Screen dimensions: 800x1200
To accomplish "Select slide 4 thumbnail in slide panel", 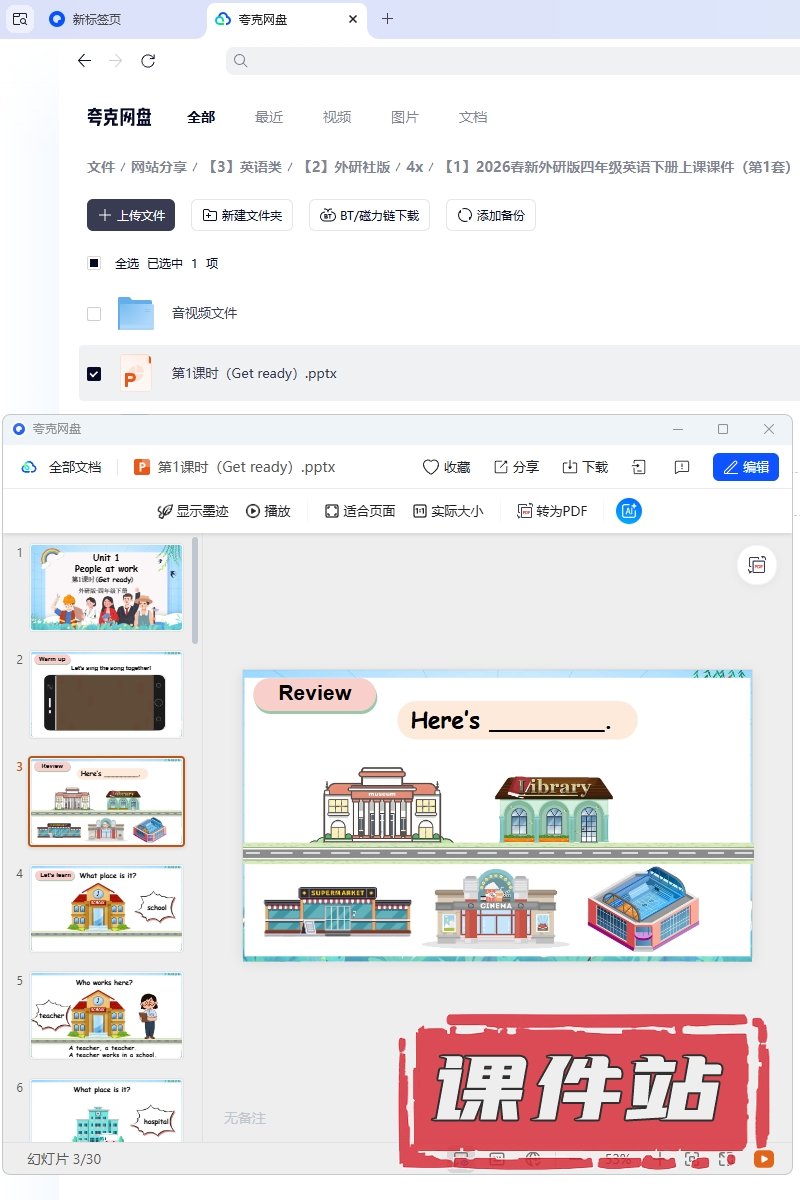I will [107, 908].
